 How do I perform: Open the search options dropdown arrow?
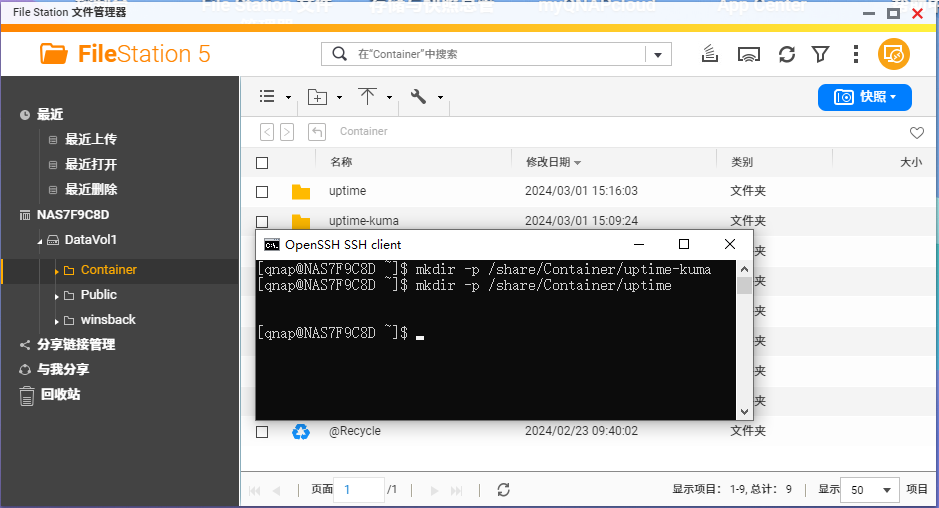(658, 55)
